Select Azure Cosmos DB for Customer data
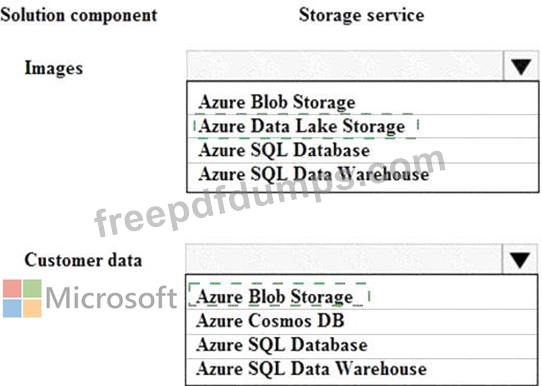 [362, 321]
